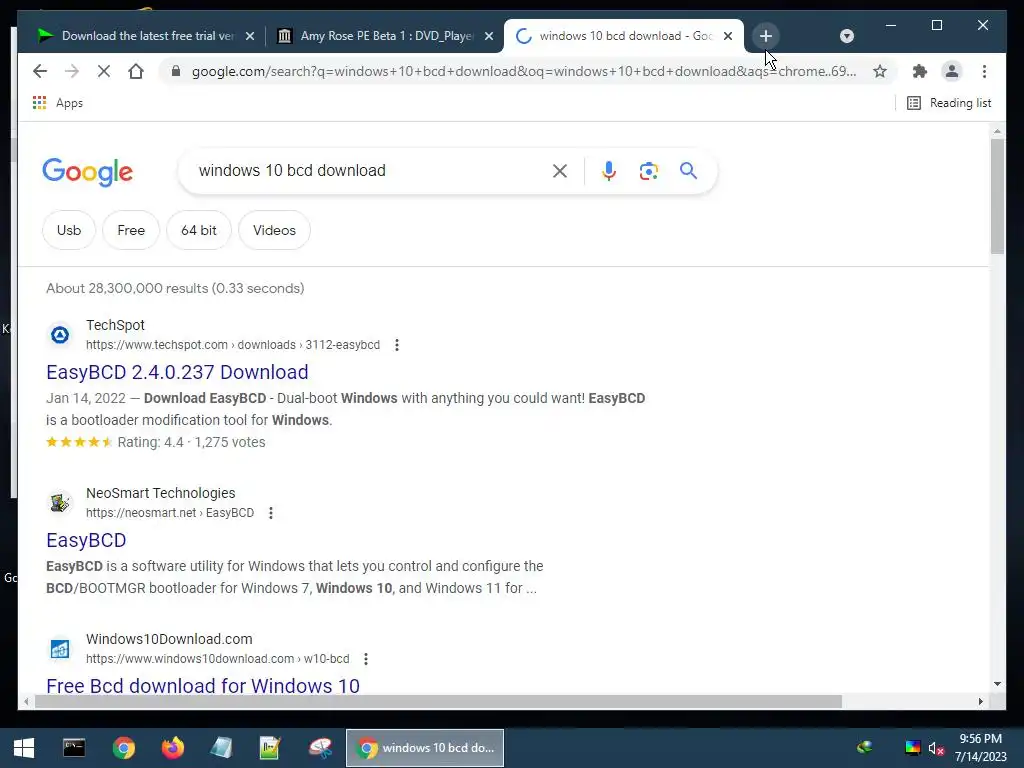Close the Download latest free trial tab
Screen dimensions: 1024x768
pyautogui.click(x=249, y=36)
